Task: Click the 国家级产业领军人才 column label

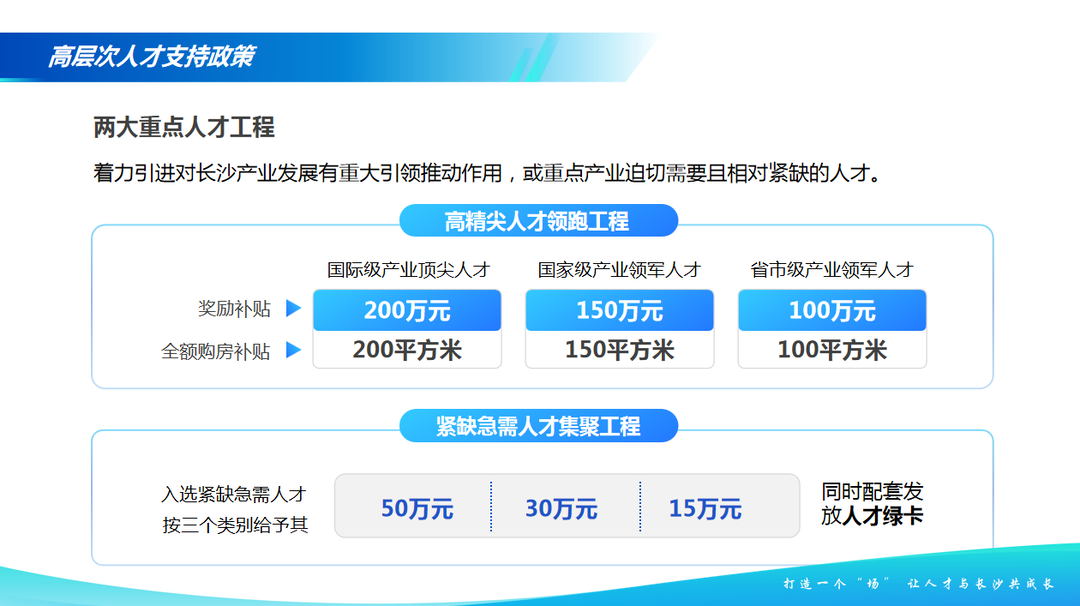Action: pos(619,270)
